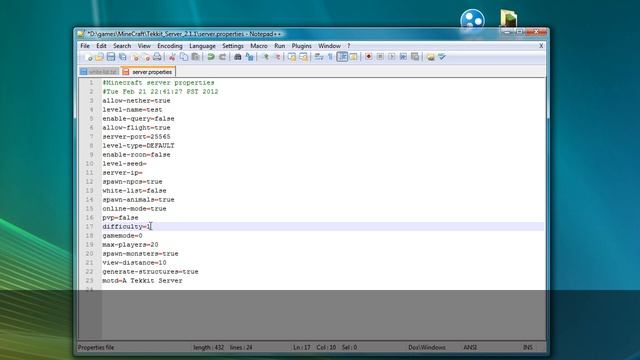640x360 pixels.
Task: Save the file with the floppy disk icon
Action: coord(111,57)
